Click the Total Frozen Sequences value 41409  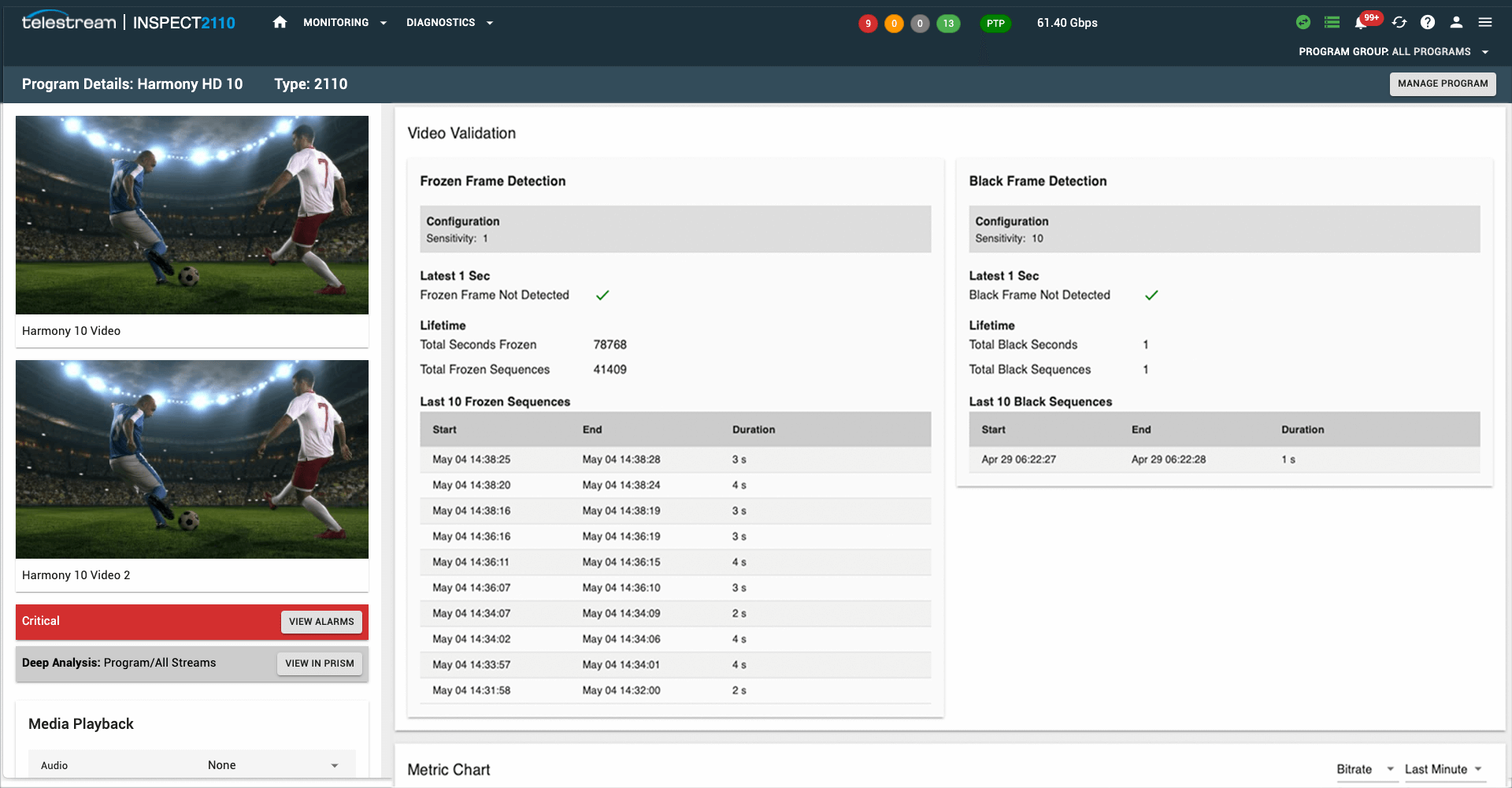(610, 370)
